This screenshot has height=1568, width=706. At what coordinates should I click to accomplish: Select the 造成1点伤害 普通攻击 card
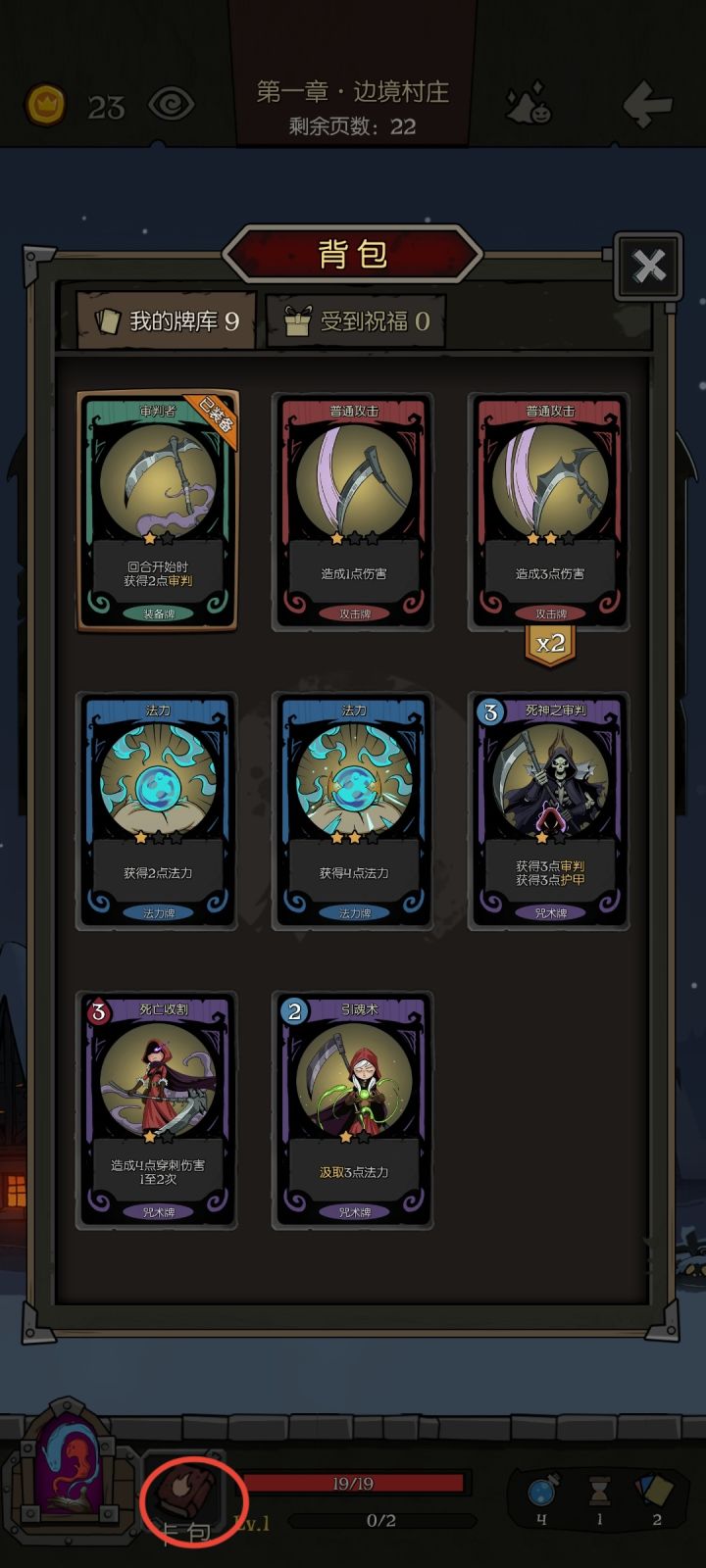coord(353,510)
